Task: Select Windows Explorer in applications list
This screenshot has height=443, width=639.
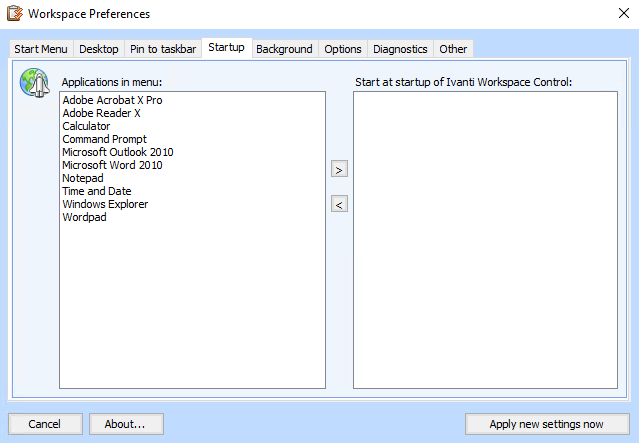Action: coord(105,204)
